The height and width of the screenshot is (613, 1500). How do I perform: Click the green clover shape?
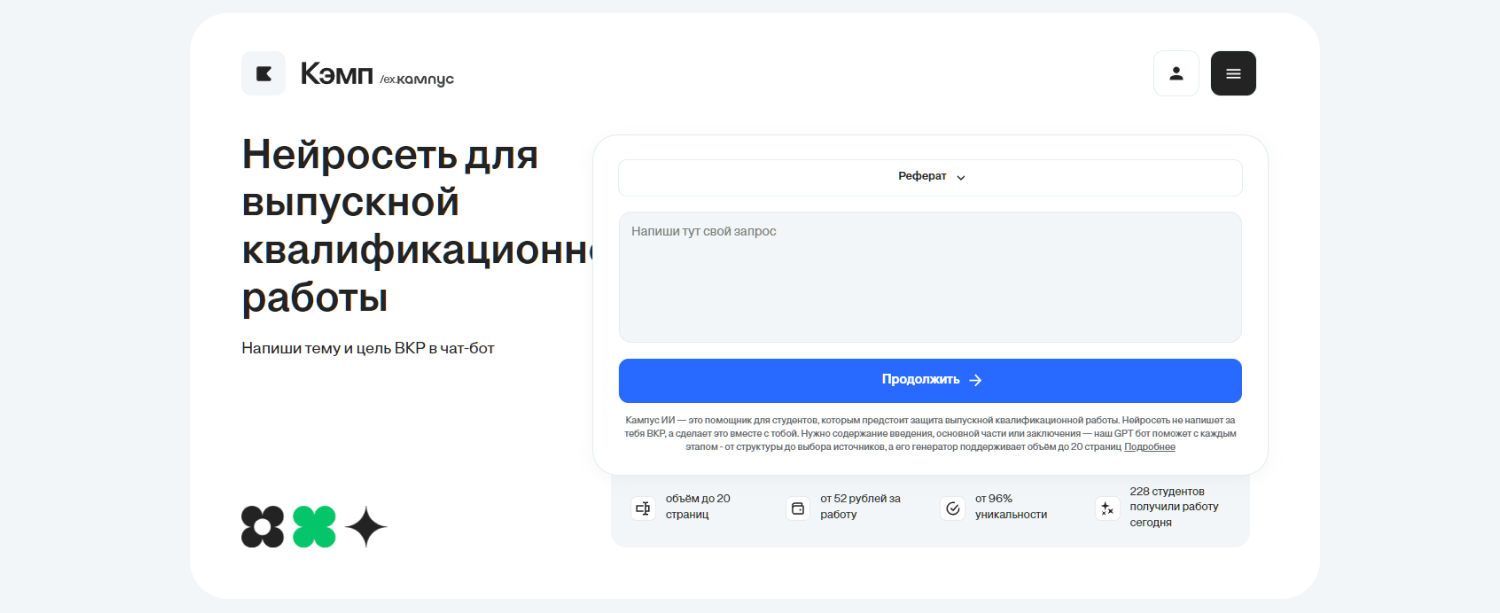(314, 526)
